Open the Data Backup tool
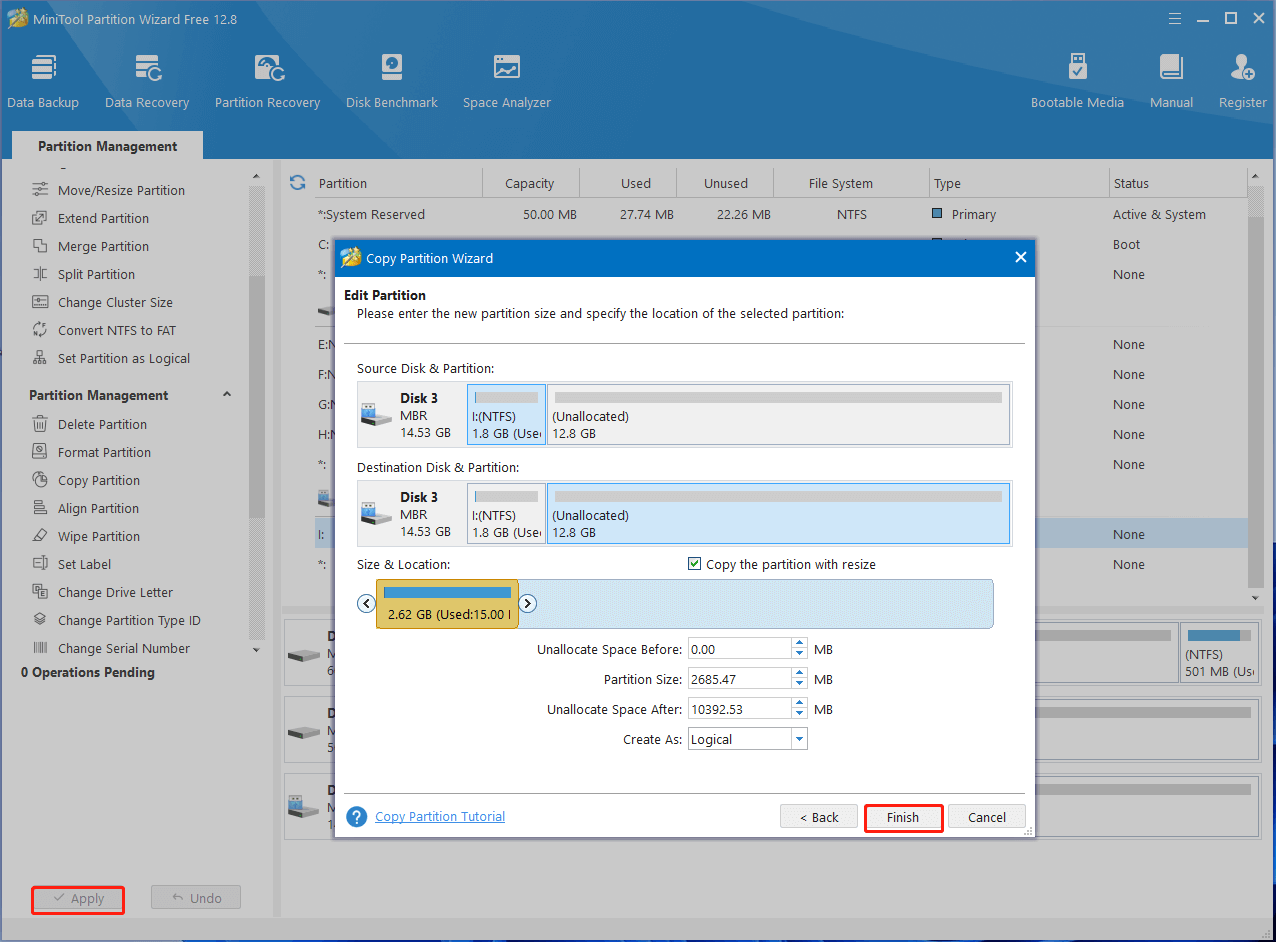The width and height of the screenshot is (1276, 942). pyautogui.click(x=43, y=81)
